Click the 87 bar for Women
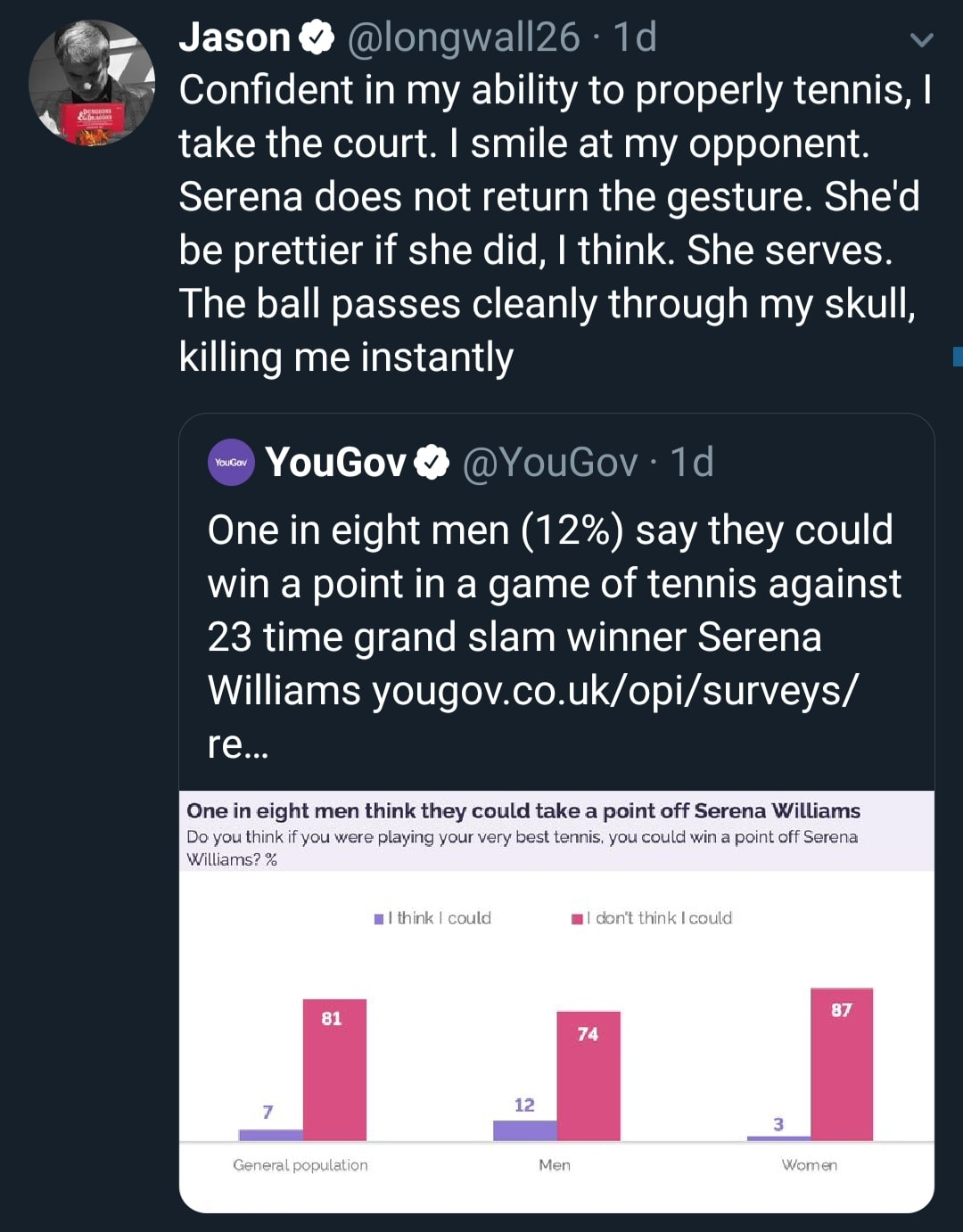This screenshot has height=1232, width=963. click(x=842, y=1064)
